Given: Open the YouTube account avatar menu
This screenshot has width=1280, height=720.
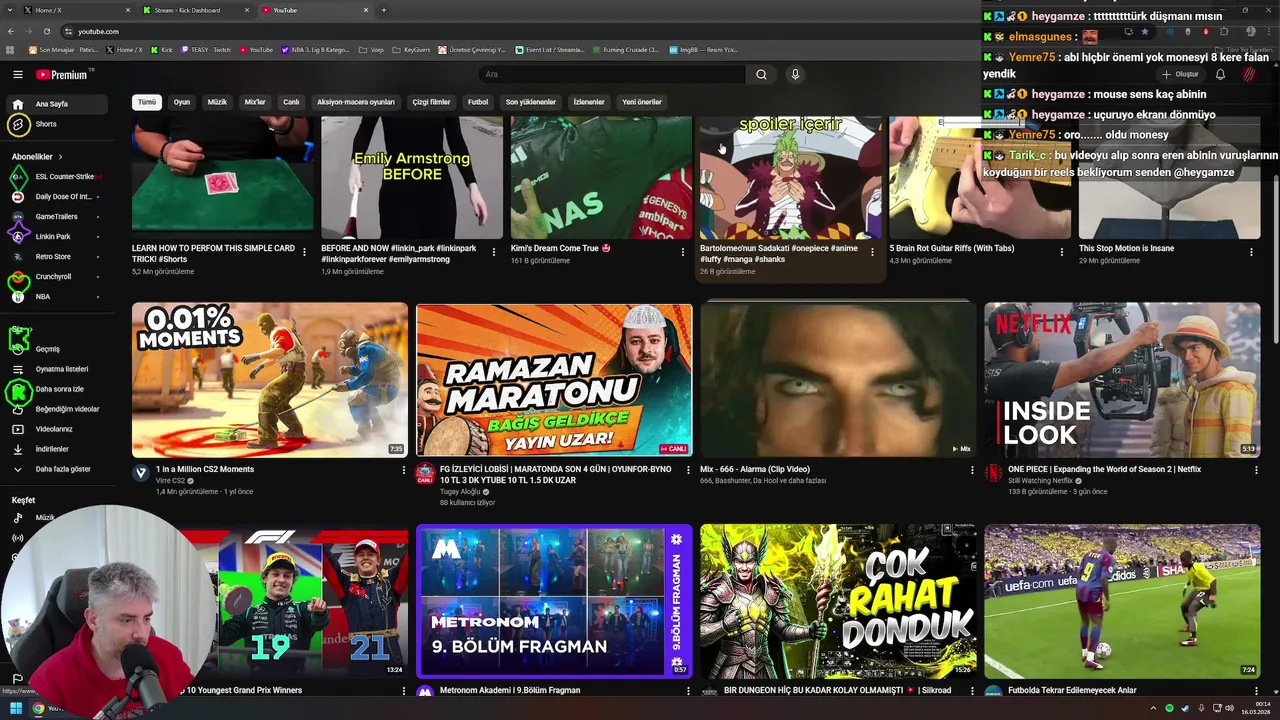Looking at the screenshot, I should 1249,74.
